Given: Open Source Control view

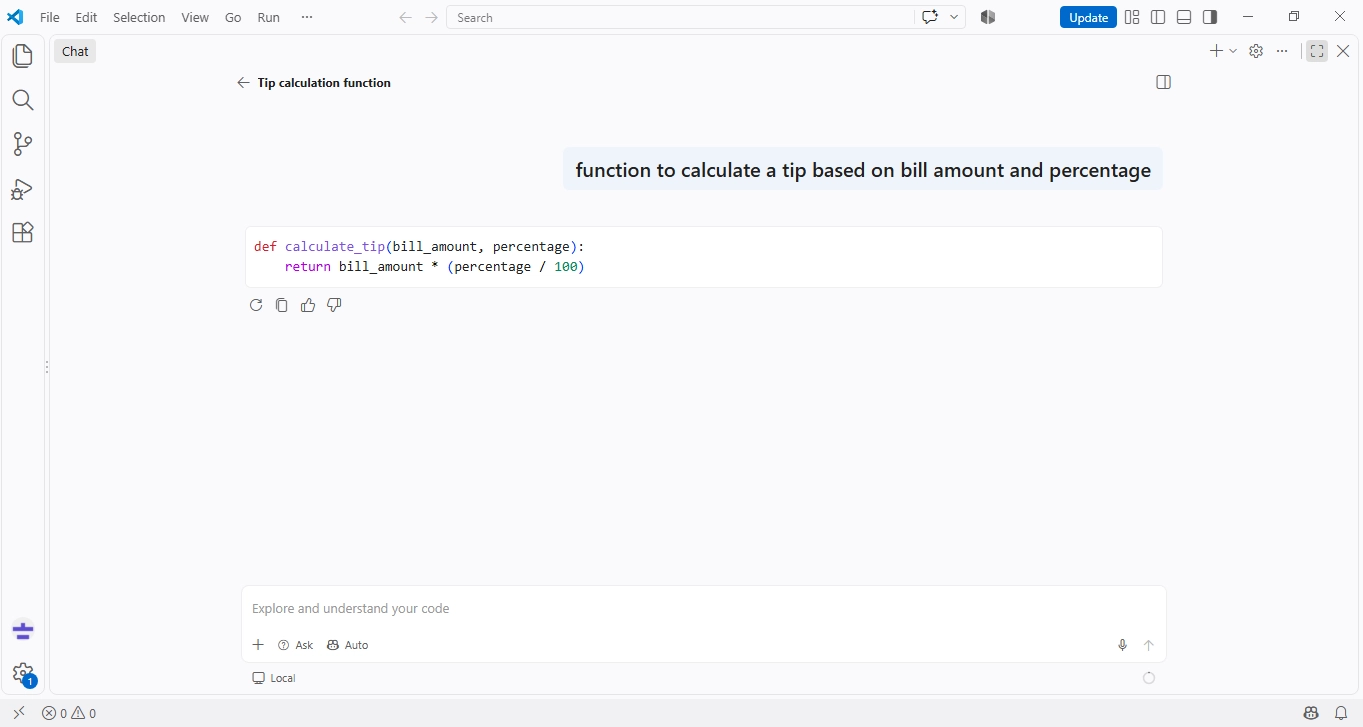Looking at the screenshot, I should [22, 144].
